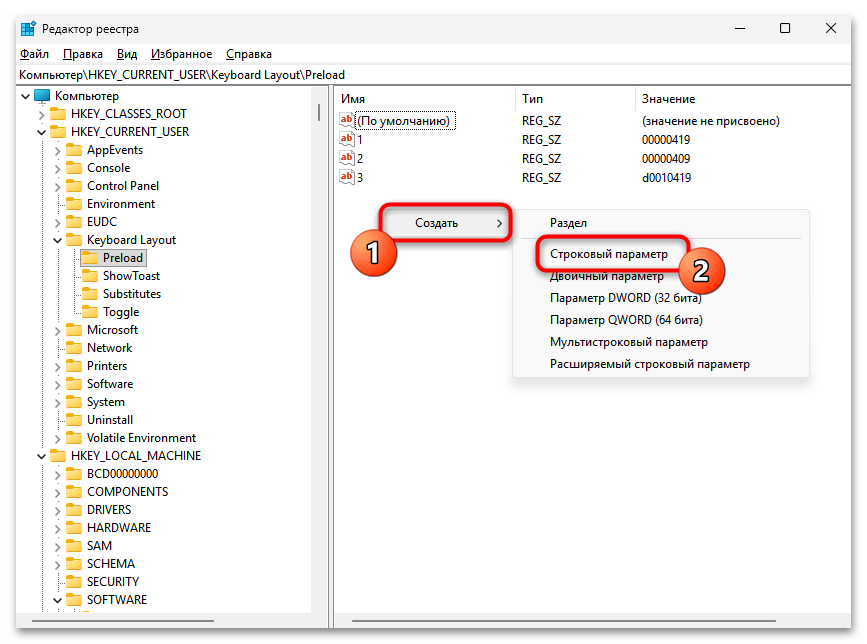The width and height of the screenshot is (867, 644).
Task: Collapse the HKEY_CURRENT_USER node
Action: click(41, 132)
